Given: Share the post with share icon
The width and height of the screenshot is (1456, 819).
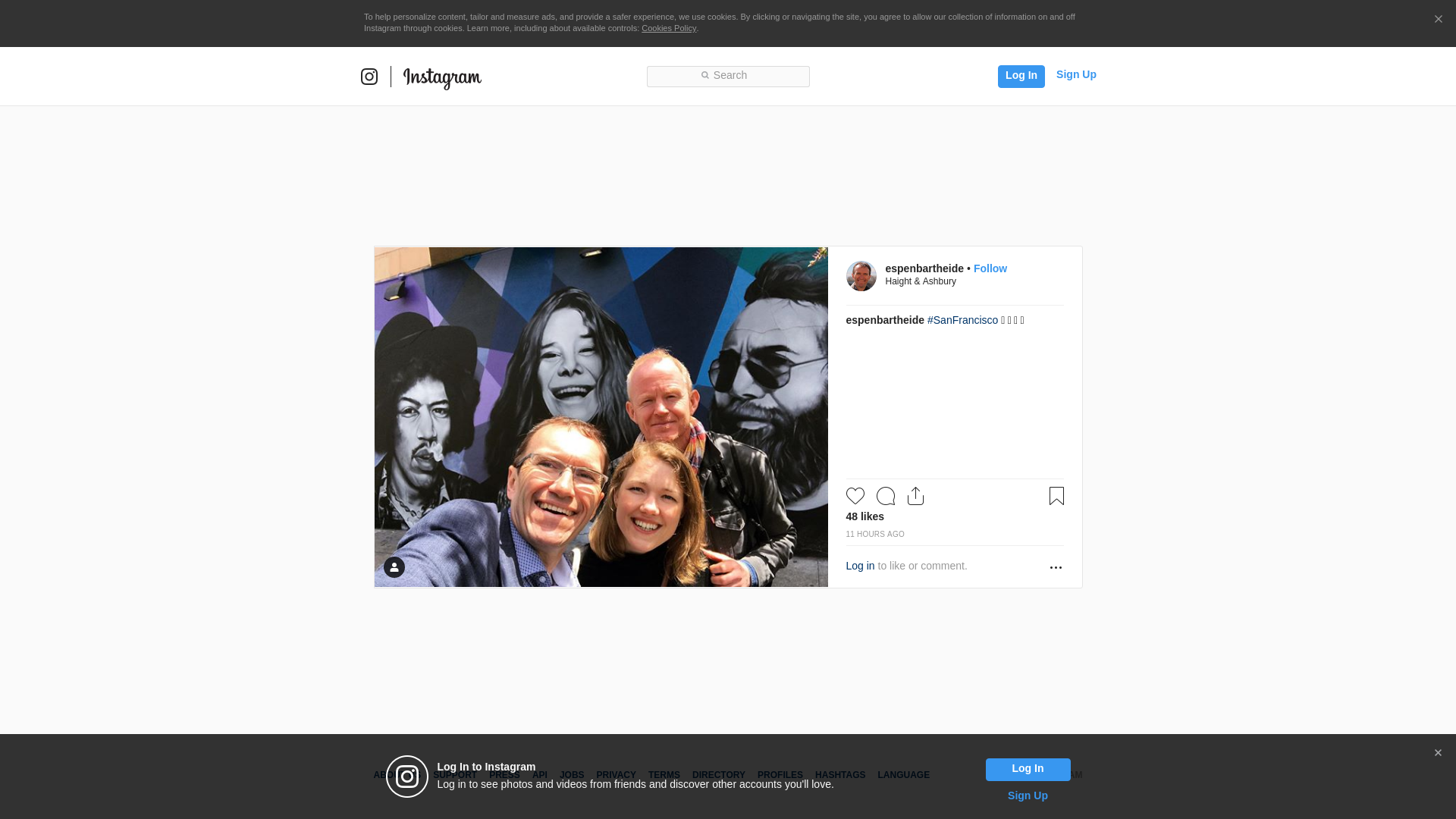Looking at the screenshot, I should [916, 496].
